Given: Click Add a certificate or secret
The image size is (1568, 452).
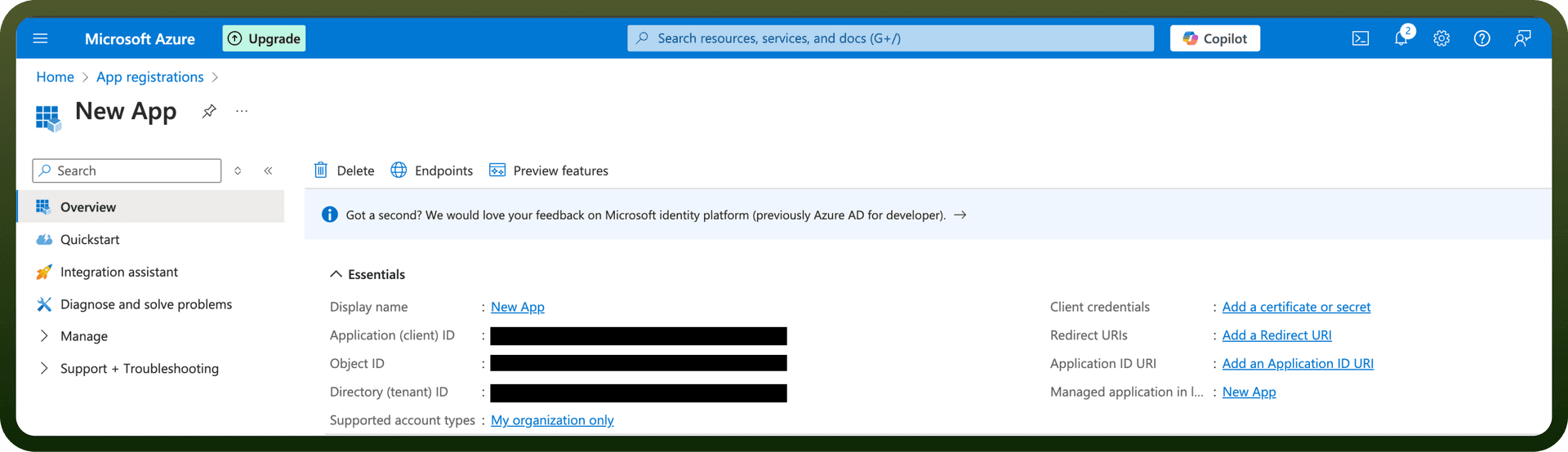Looking at the screenshot, I should coord(1296,307).
